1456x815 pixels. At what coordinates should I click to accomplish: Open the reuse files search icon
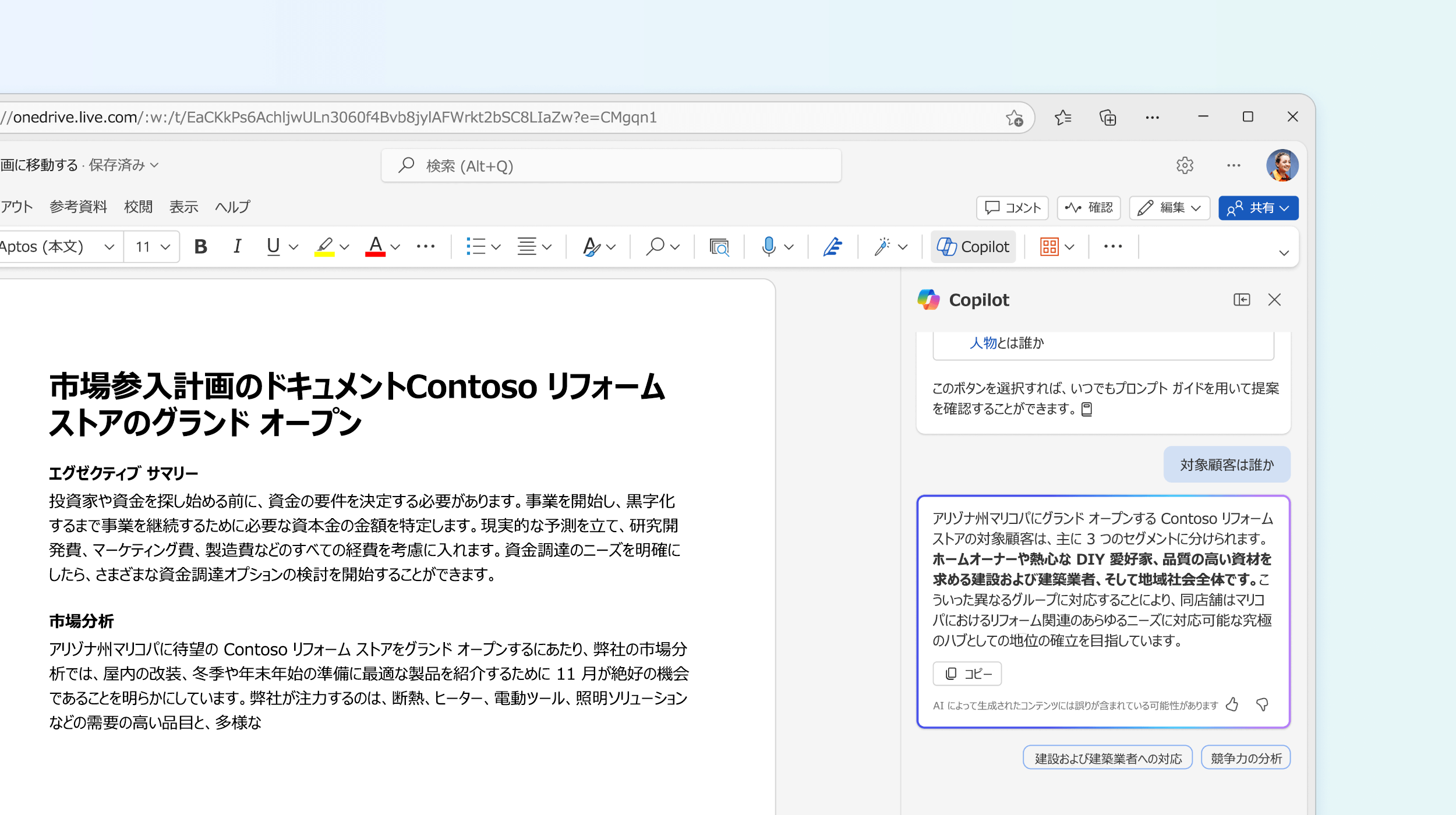(x=719, y=247)
